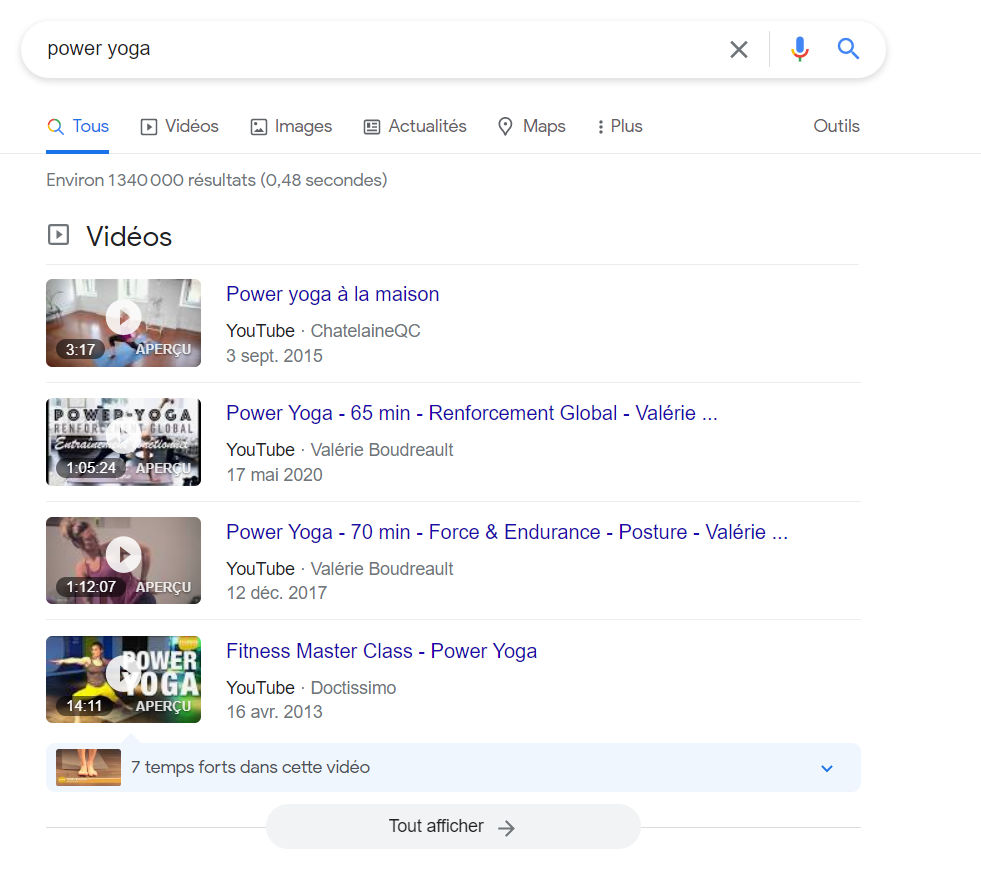The width and height of the screenshot is (981, 876).
Task: Click the play button on ChatelaineQC video thumbnail
Action: 123,318
